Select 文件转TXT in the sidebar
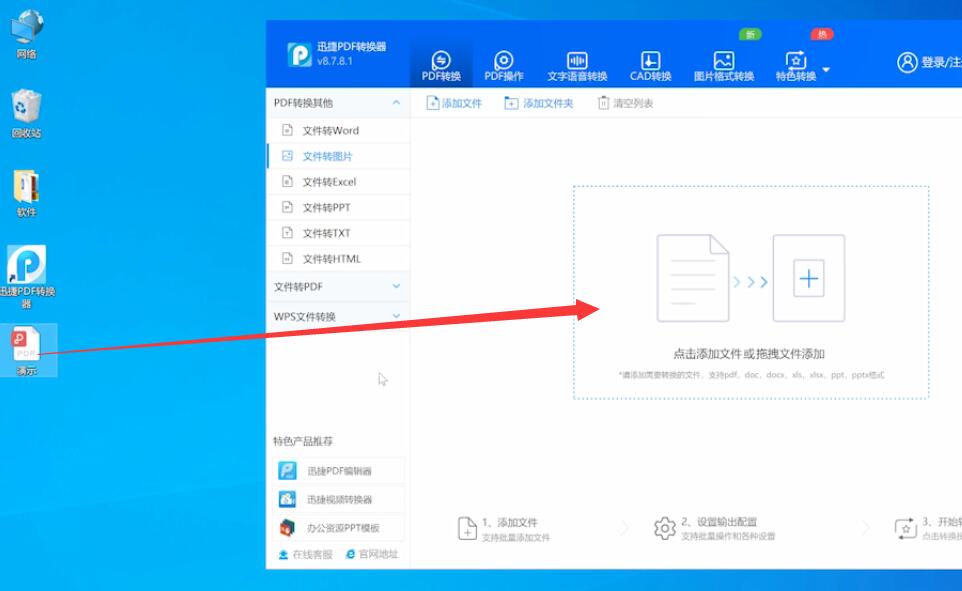 coord(339,233)
